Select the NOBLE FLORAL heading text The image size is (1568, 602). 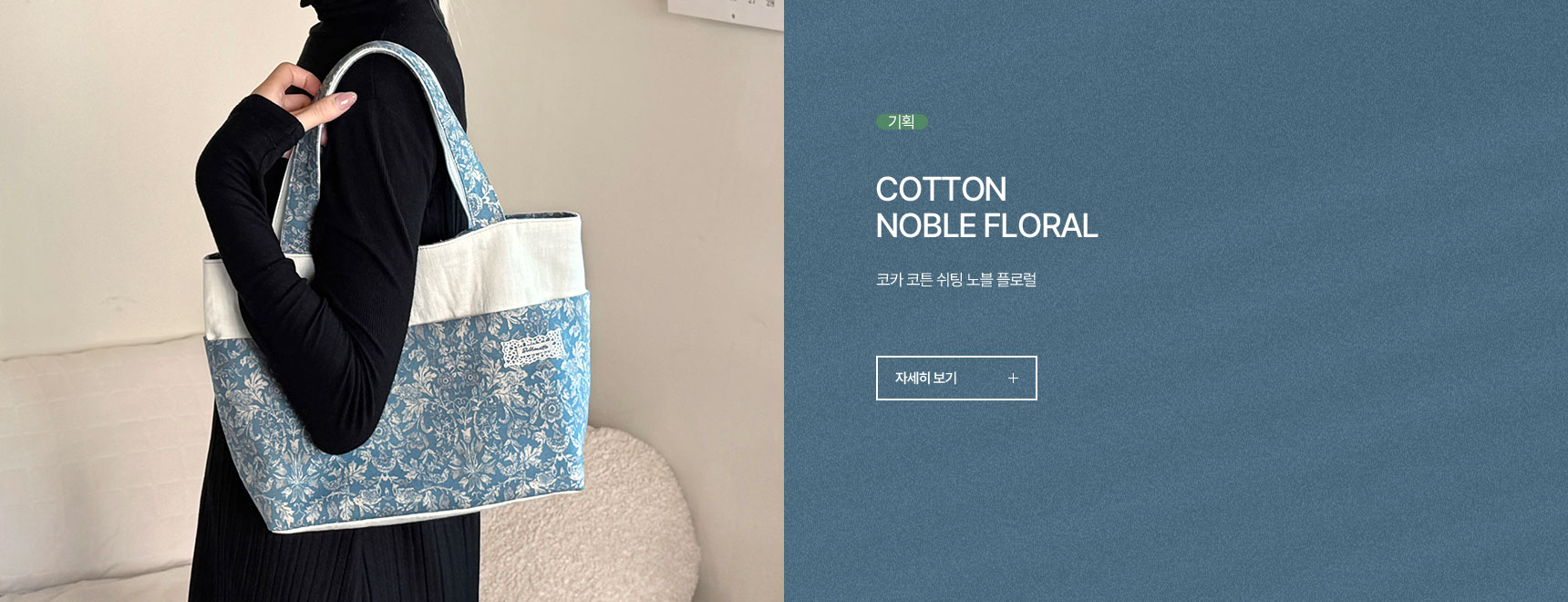(986, 225)
